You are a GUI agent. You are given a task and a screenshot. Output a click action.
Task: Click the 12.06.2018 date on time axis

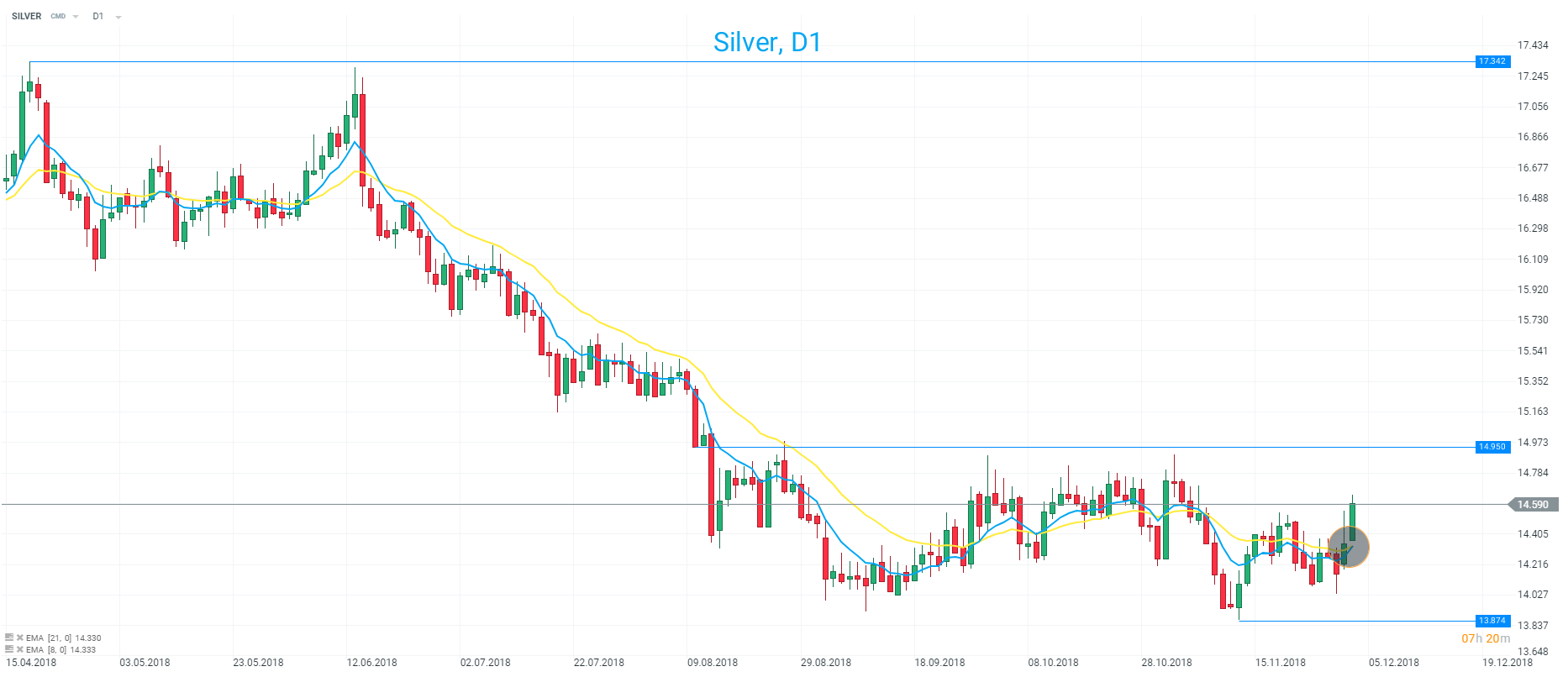click(372, 662)
